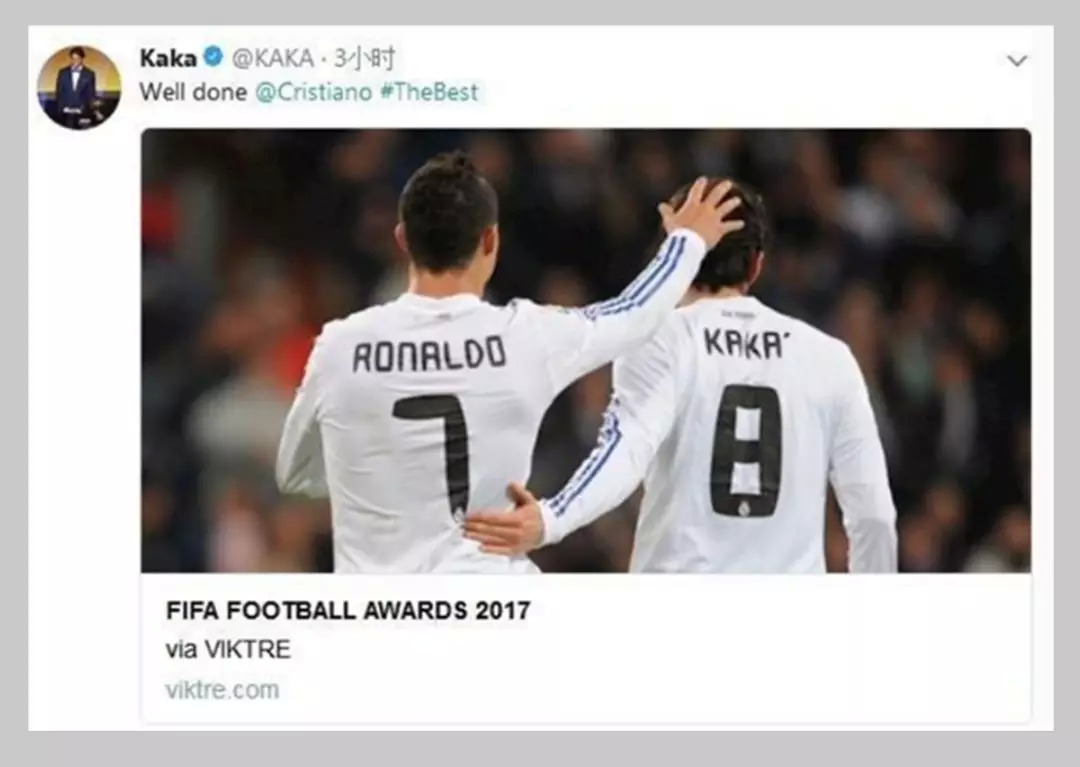Visit the viktre.com link
Image resolution: width=1080 pixels, height=767 pixels.
click(222, 690)
